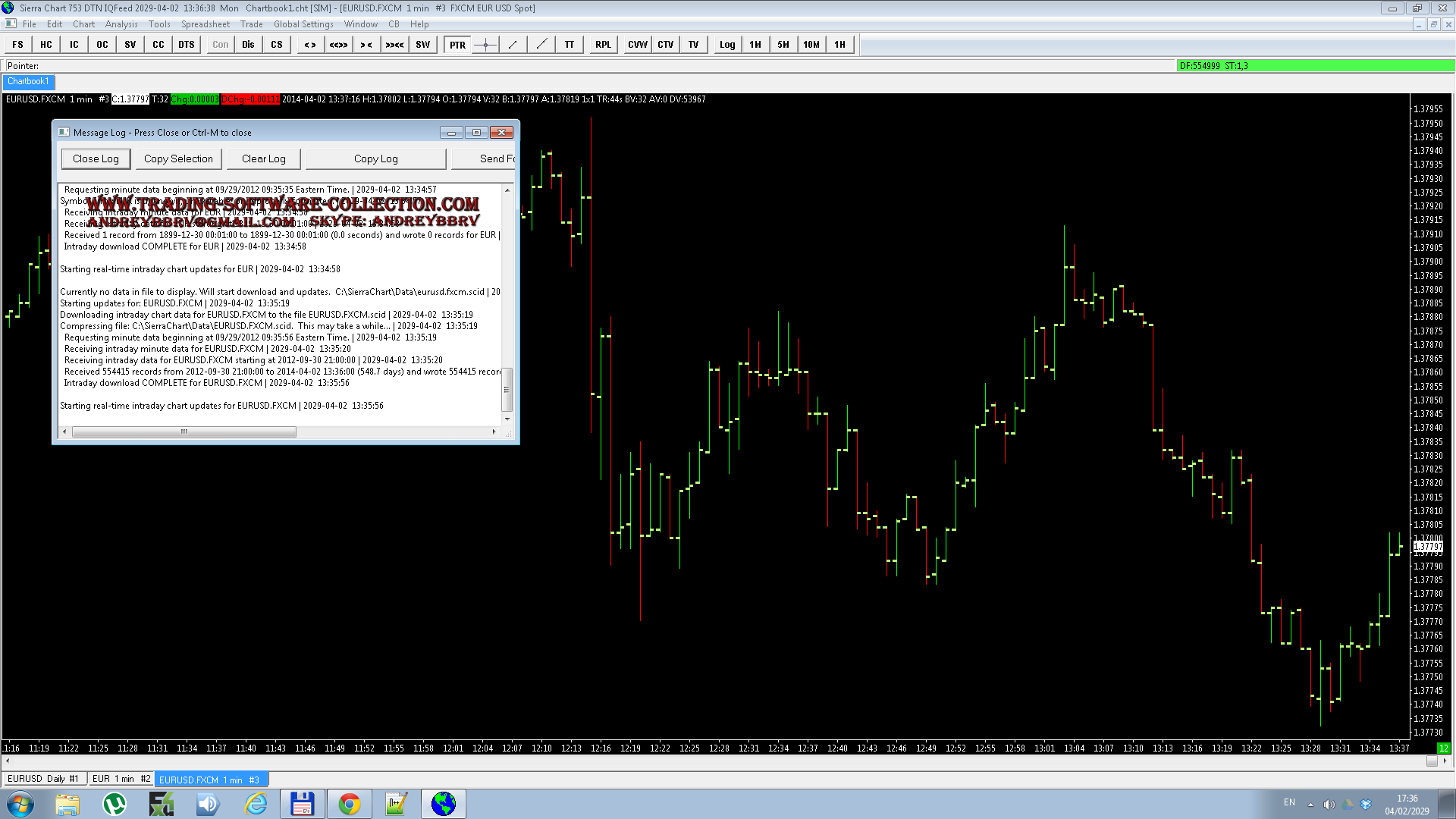The height and width of the screenshot is (819, 1456).
Task: Open Google Chrome from taskbar
Action: [350, 804]
